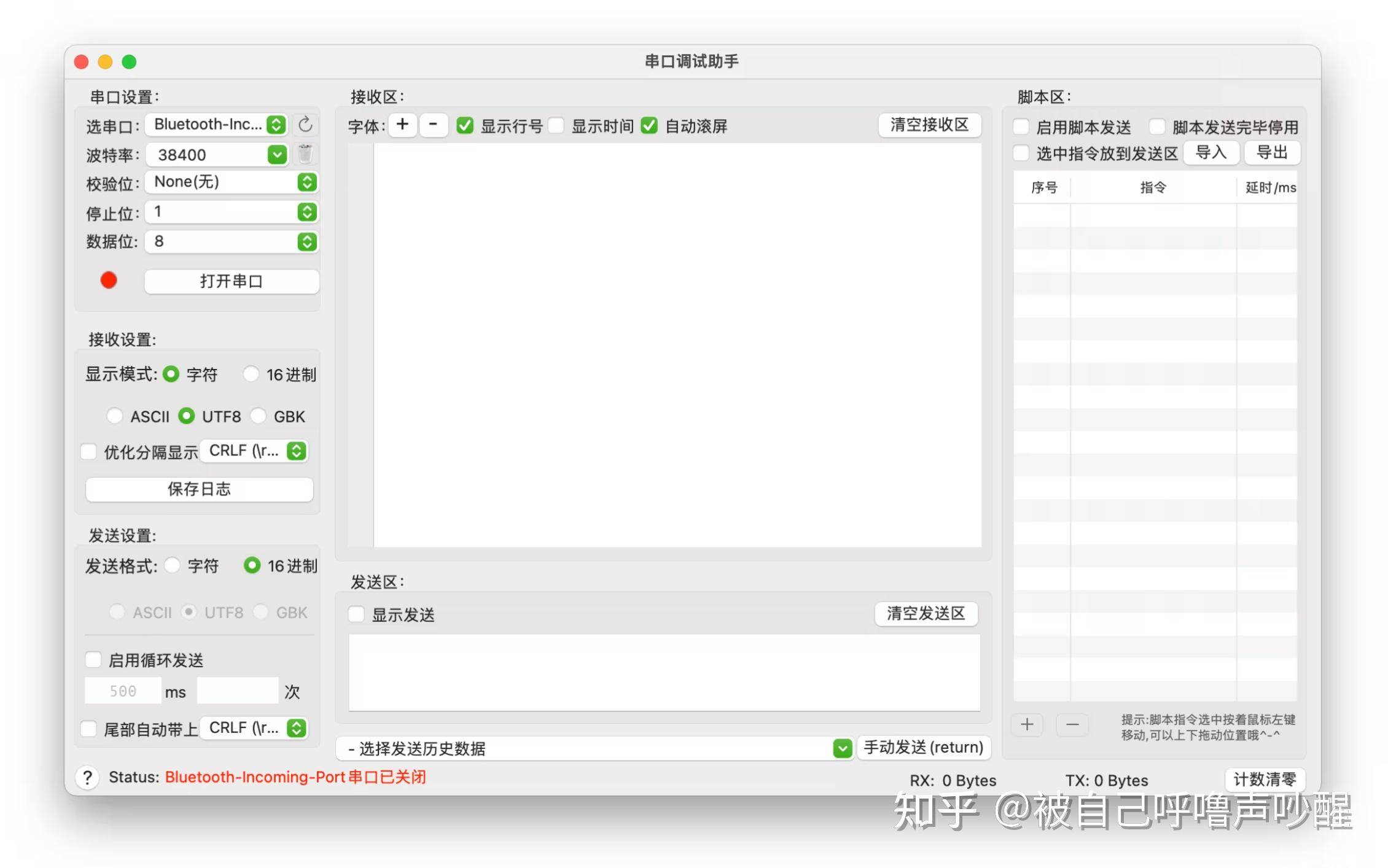
Task: Check the 尾部自动带上 checkbox
Action: [x=89, y=729]
